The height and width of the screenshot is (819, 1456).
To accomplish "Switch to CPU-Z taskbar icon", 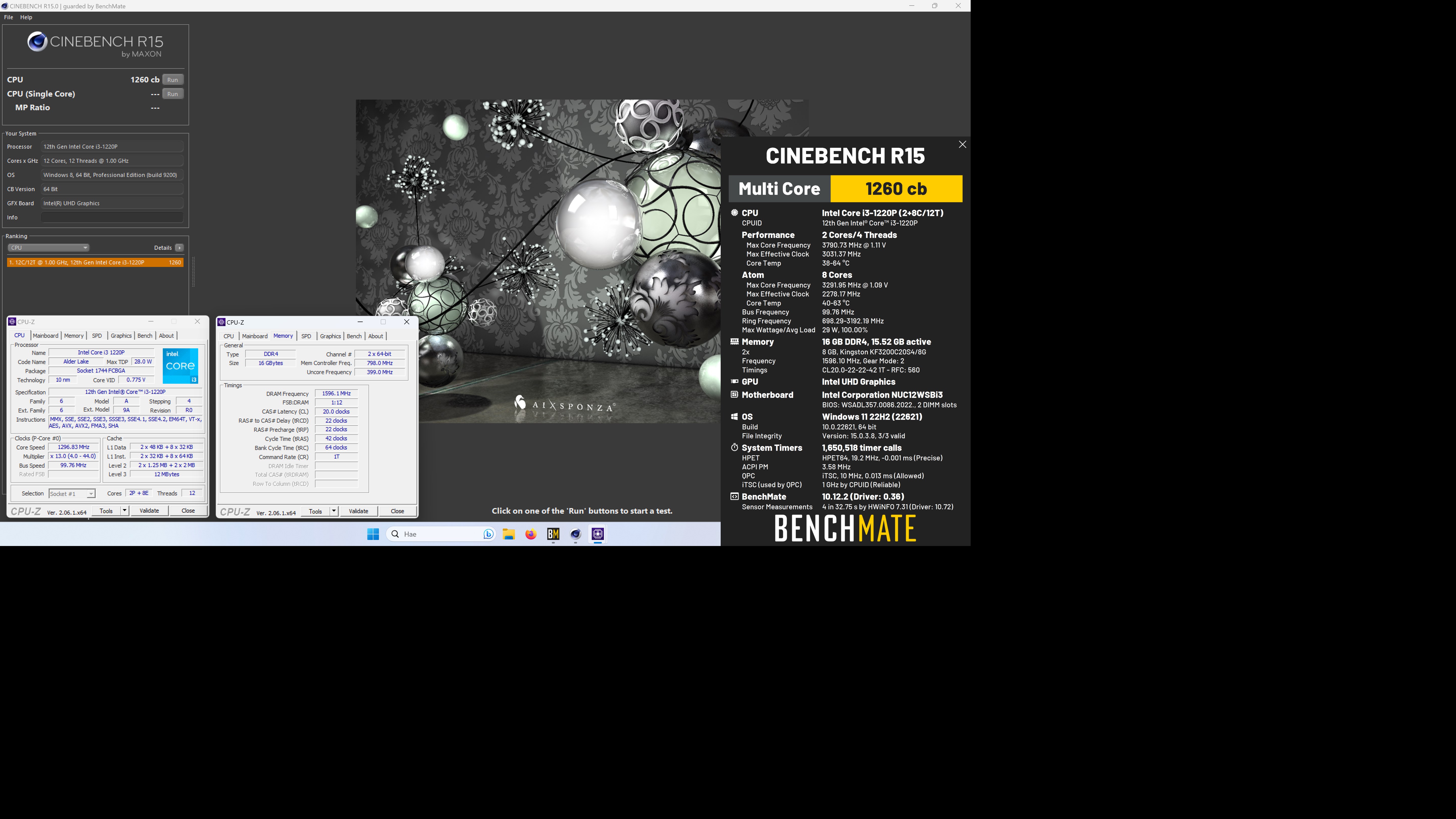I will [x=598, y=534].
